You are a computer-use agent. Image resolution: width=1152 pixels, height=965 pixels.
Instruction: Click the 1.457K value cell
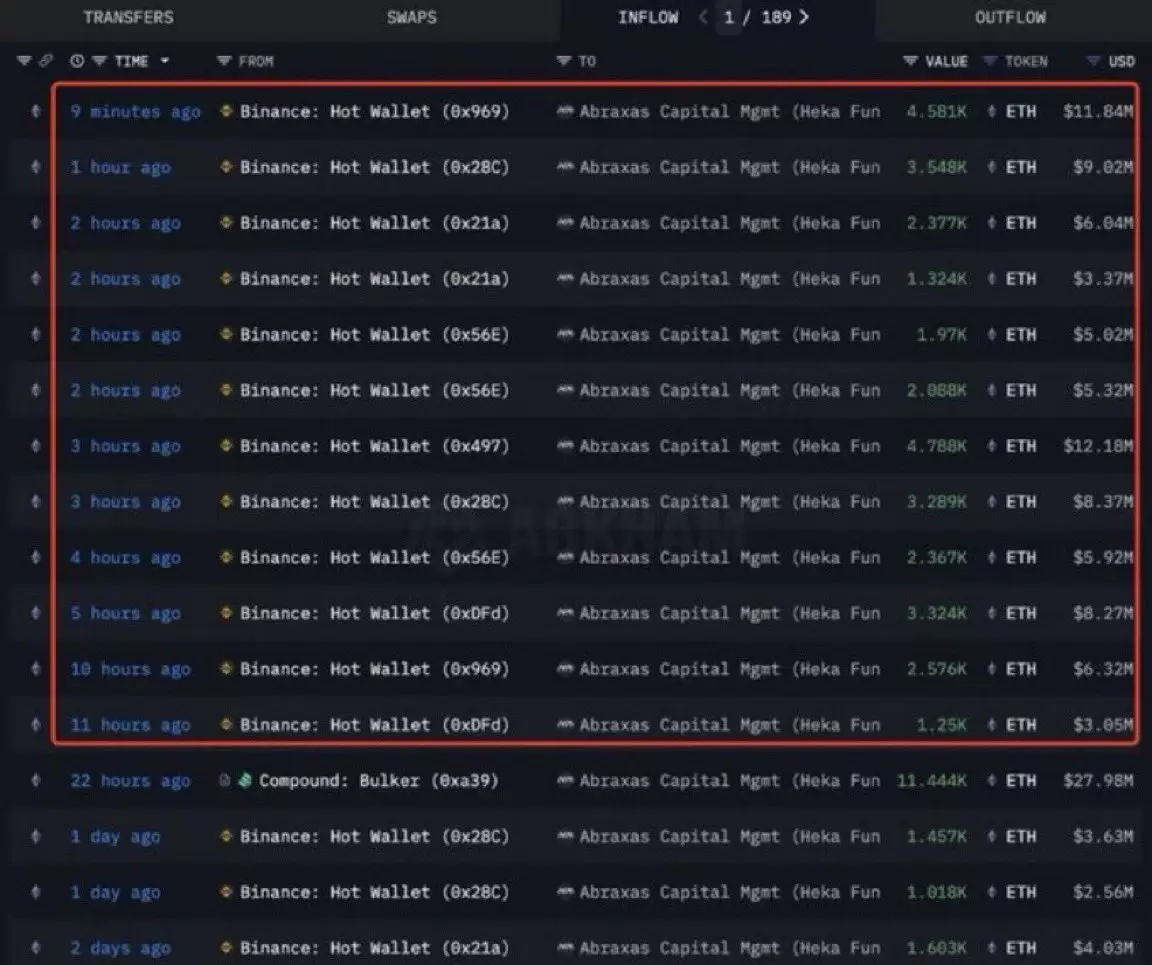pyautogui.click(x=936, y=836)
